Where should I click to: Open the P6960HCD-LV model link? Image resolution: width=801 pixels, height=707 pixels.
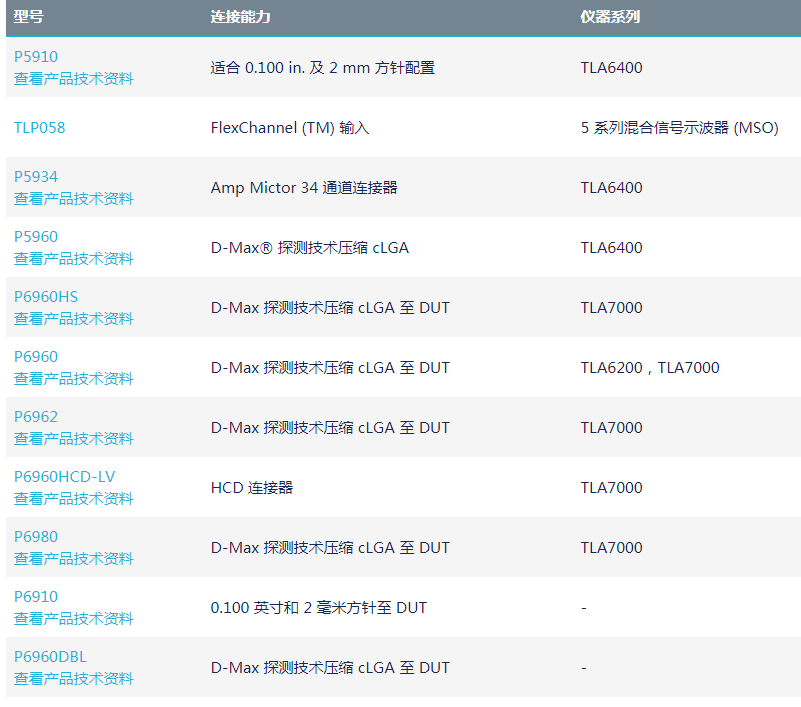pos(64,477)
